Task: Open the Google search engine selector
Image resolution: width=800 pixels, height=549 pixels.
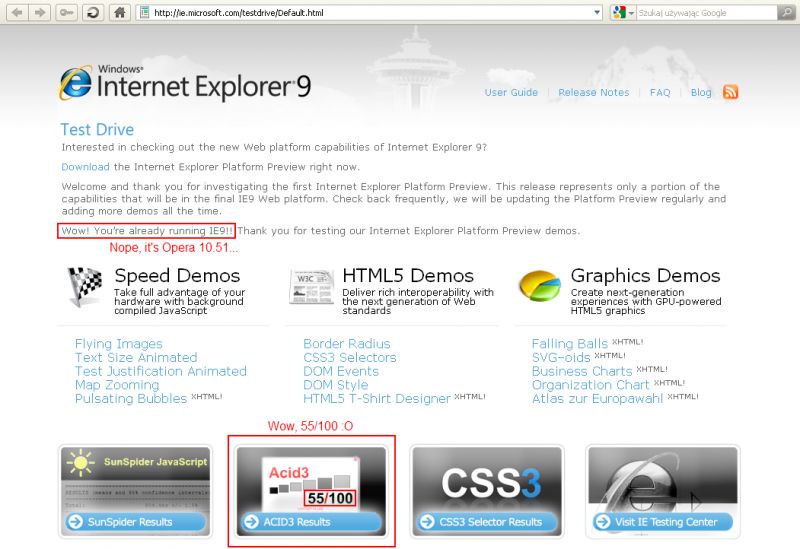Action: (x=623, y=13)
